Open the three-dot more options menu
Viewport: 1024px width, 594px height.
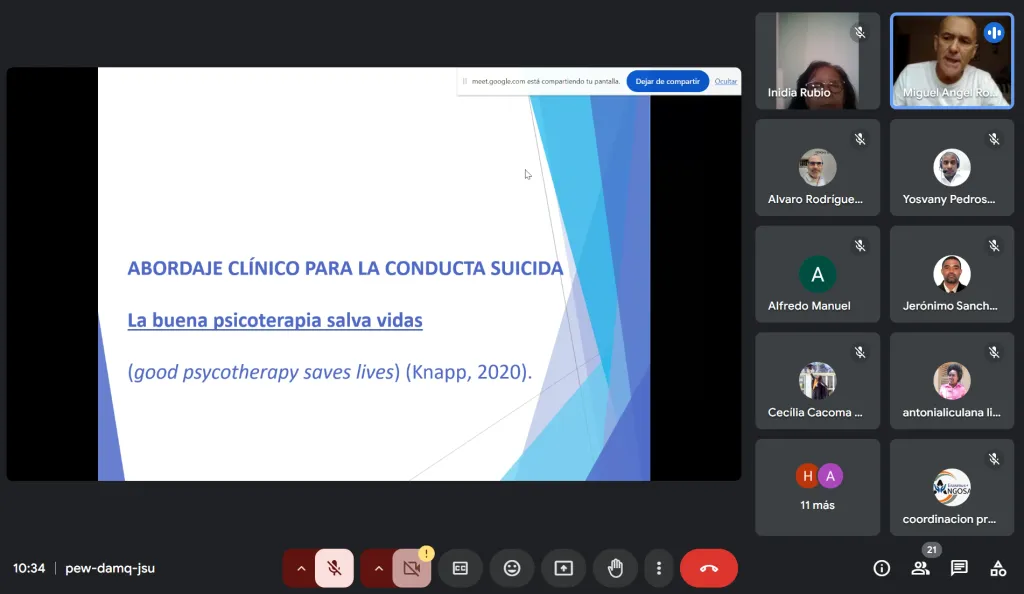658,568
